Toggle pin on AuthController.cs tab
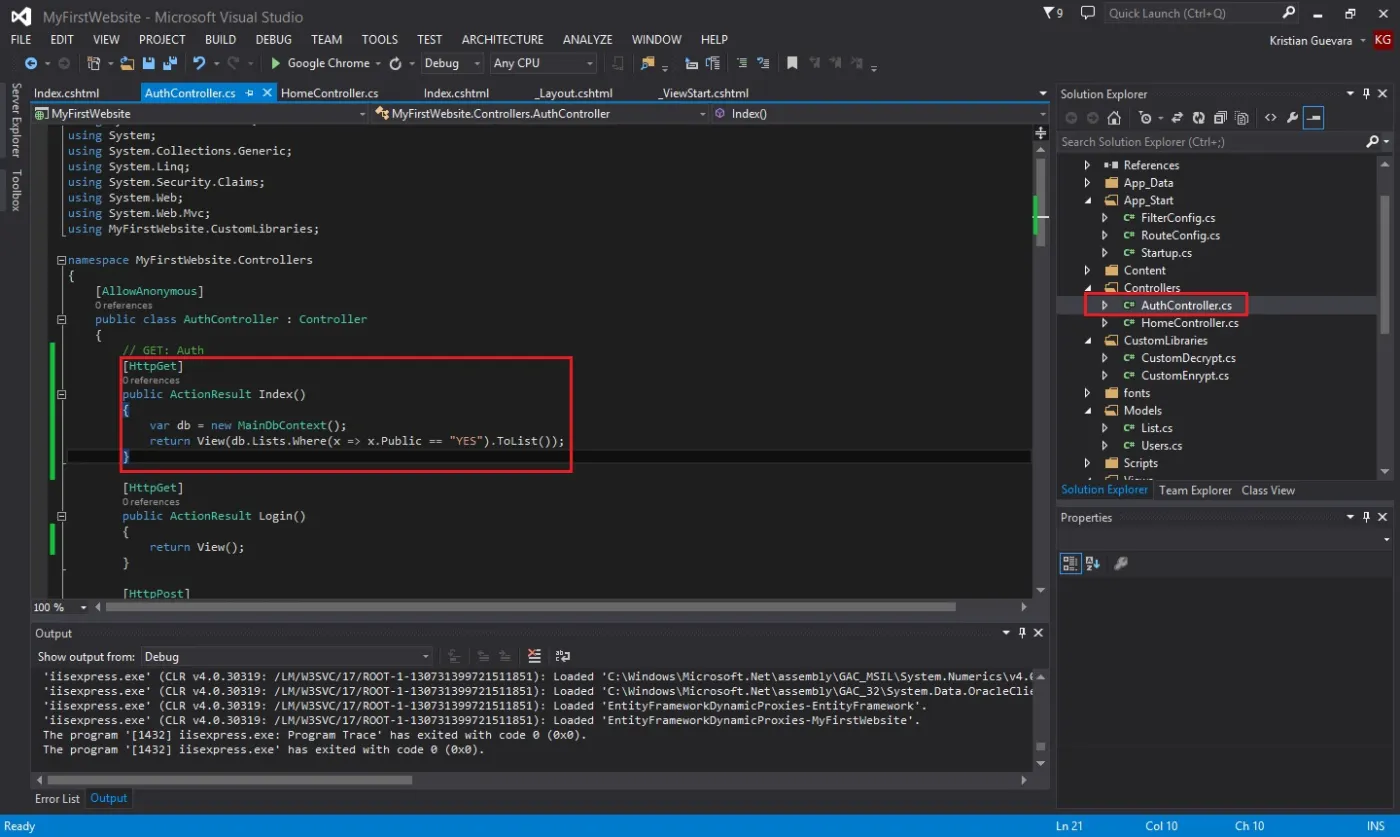Image resolution: width=1400 pixels, height=837 pixels. pyautogui.click(x=249, y=93)
